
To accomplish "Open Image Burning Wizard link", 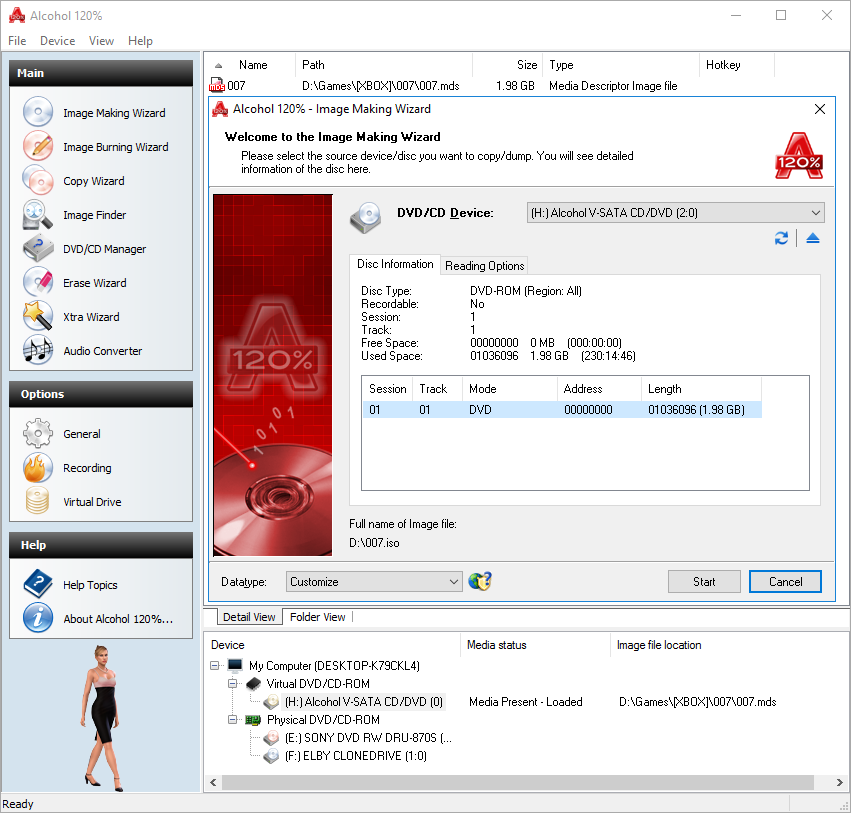I will coord(116,147).
